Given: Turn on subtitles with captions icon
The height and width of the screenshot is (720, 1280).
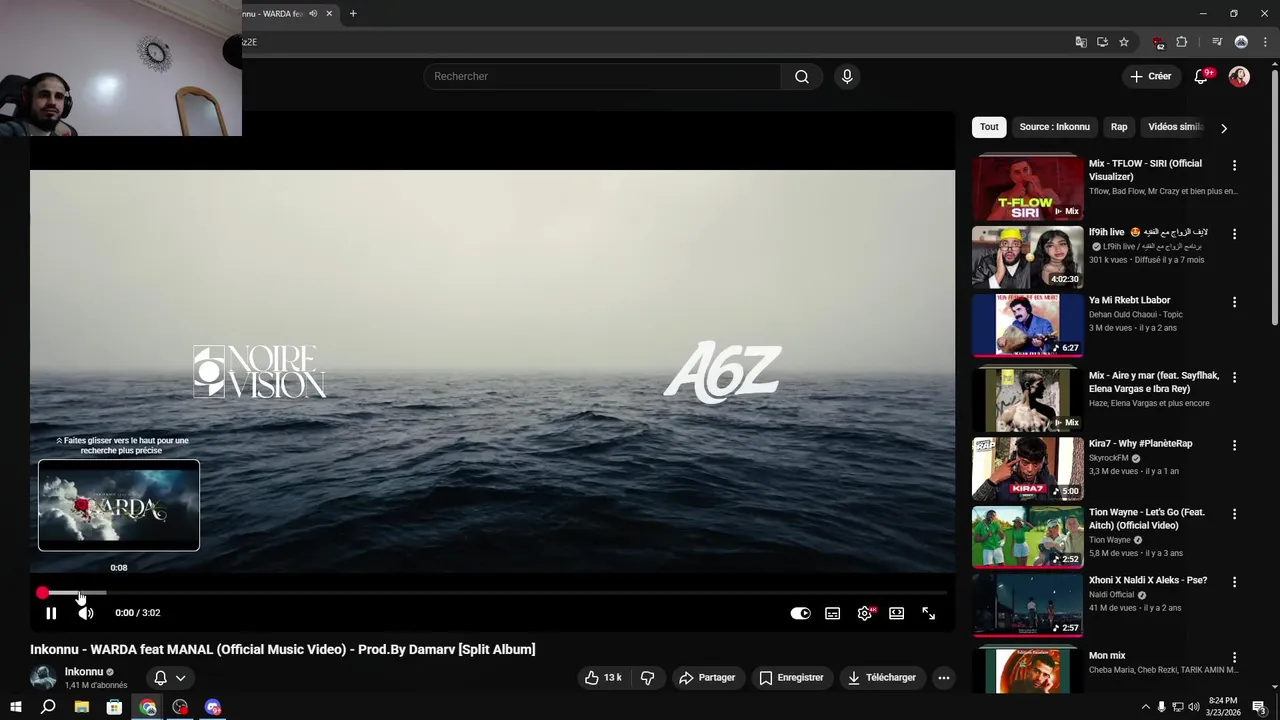Looking at the screenshot, I should coord(832,613).
